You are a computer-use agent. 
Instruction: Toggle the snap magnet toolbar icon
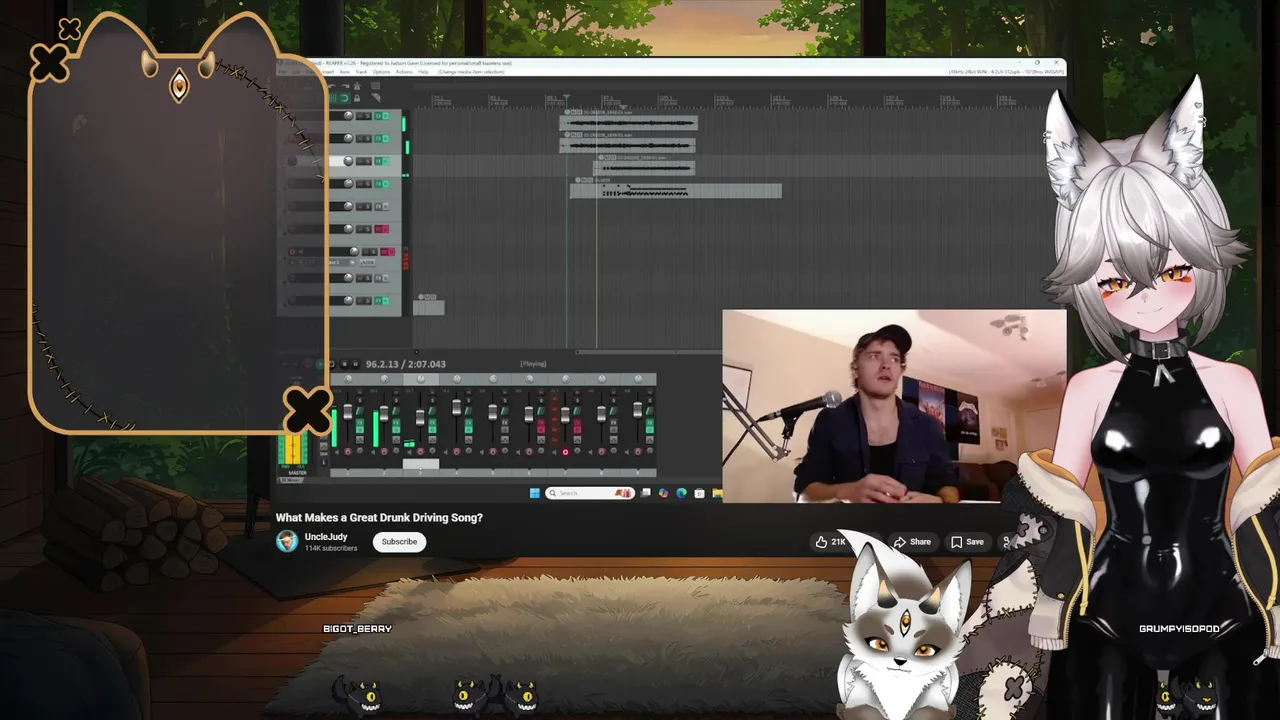(x=344, y=98)
